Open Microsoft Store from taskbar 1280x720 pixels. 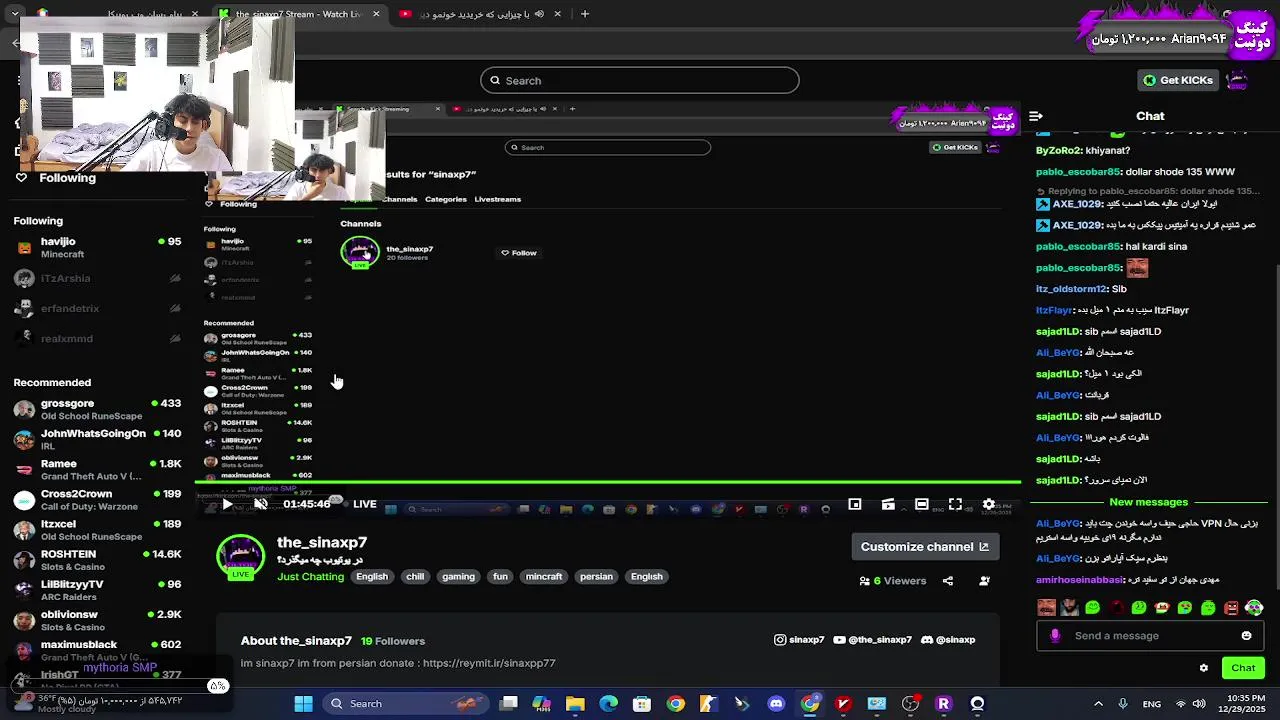click(642, 704)
